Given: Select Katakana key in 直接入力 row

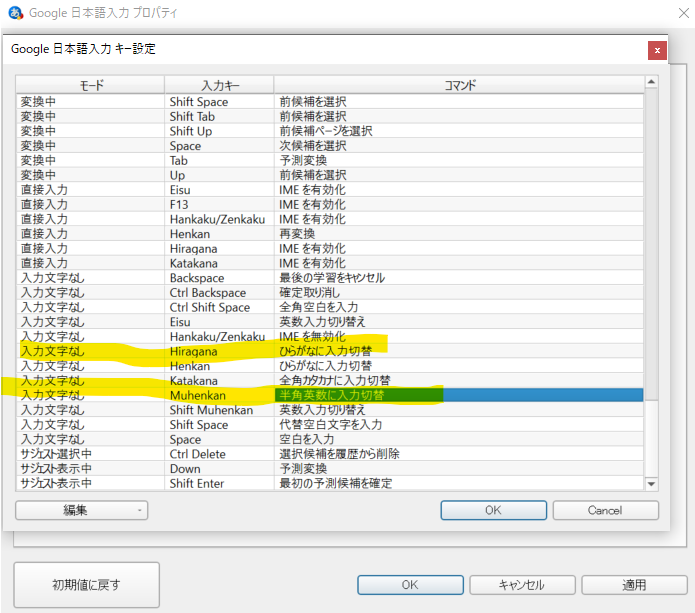Looking at the screenshot, I should tap(219, 263).
